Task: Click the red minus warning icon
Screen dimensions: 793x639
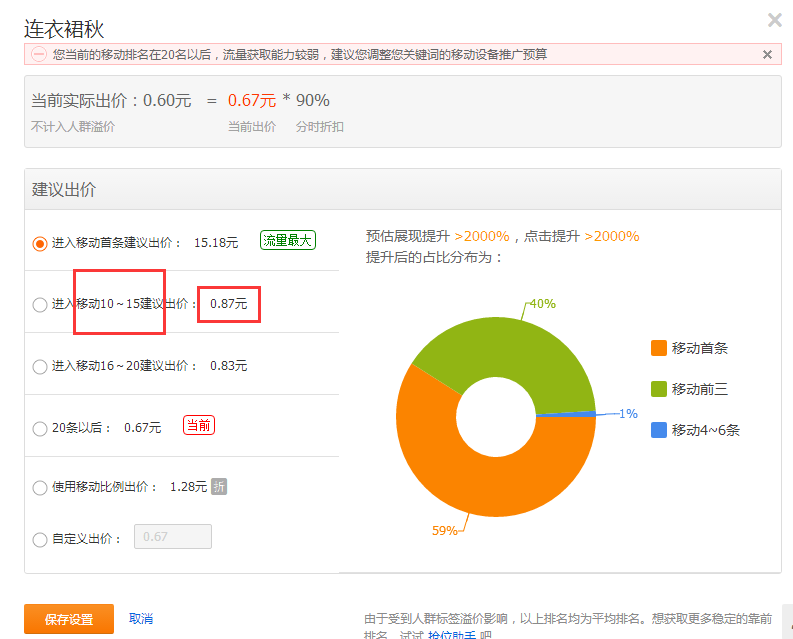Action: tap(39, 54)
